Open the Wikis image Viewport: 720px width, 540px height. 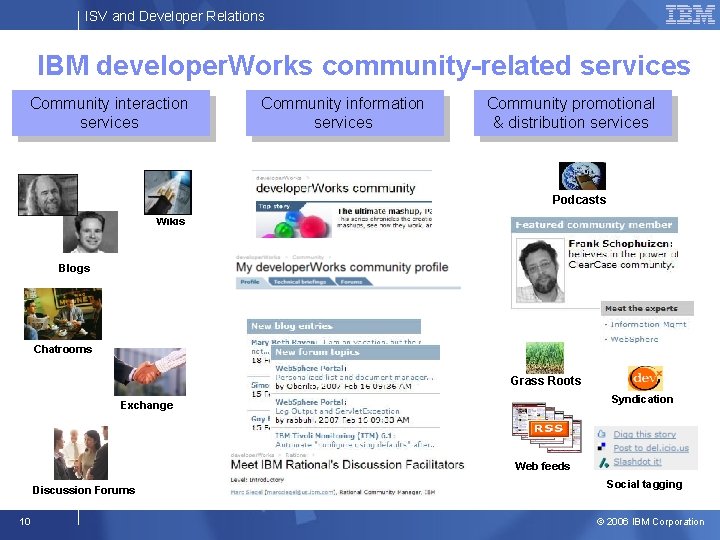(168, 192)
